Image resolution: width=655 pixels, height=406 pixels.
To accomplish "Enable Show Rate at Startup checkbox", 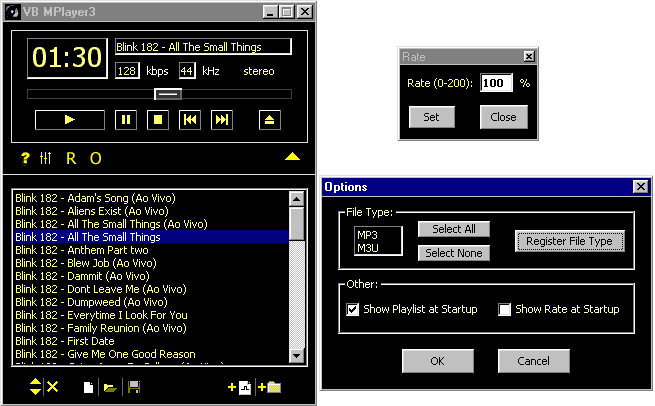I will [505, 309].
